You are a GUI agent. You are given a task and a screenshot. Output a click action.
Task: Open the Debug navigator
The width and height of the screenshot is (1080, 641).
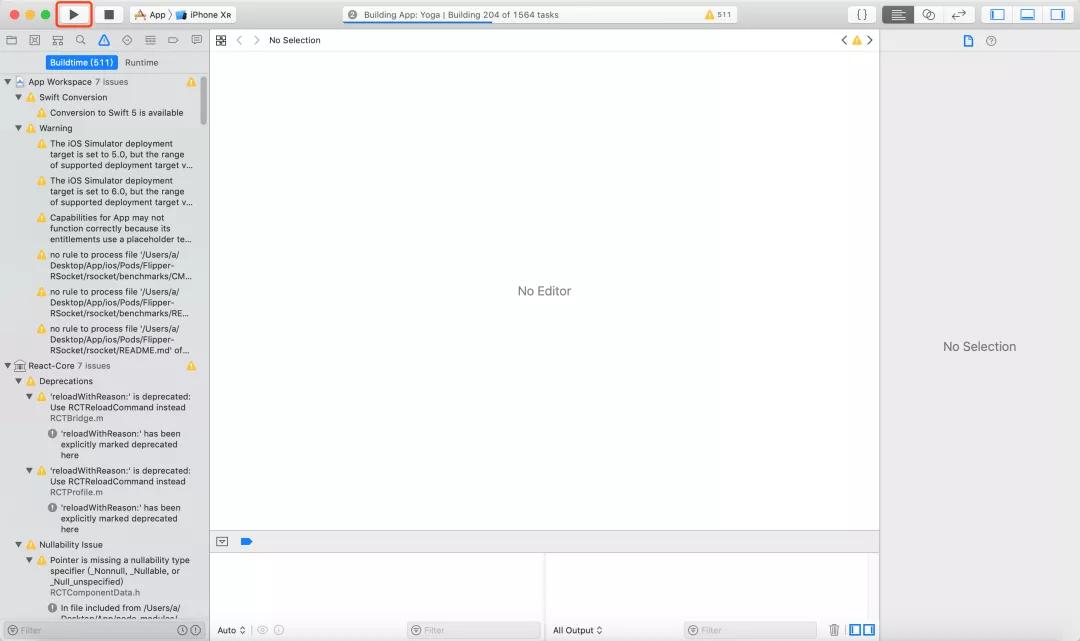(x=150, y=40)
